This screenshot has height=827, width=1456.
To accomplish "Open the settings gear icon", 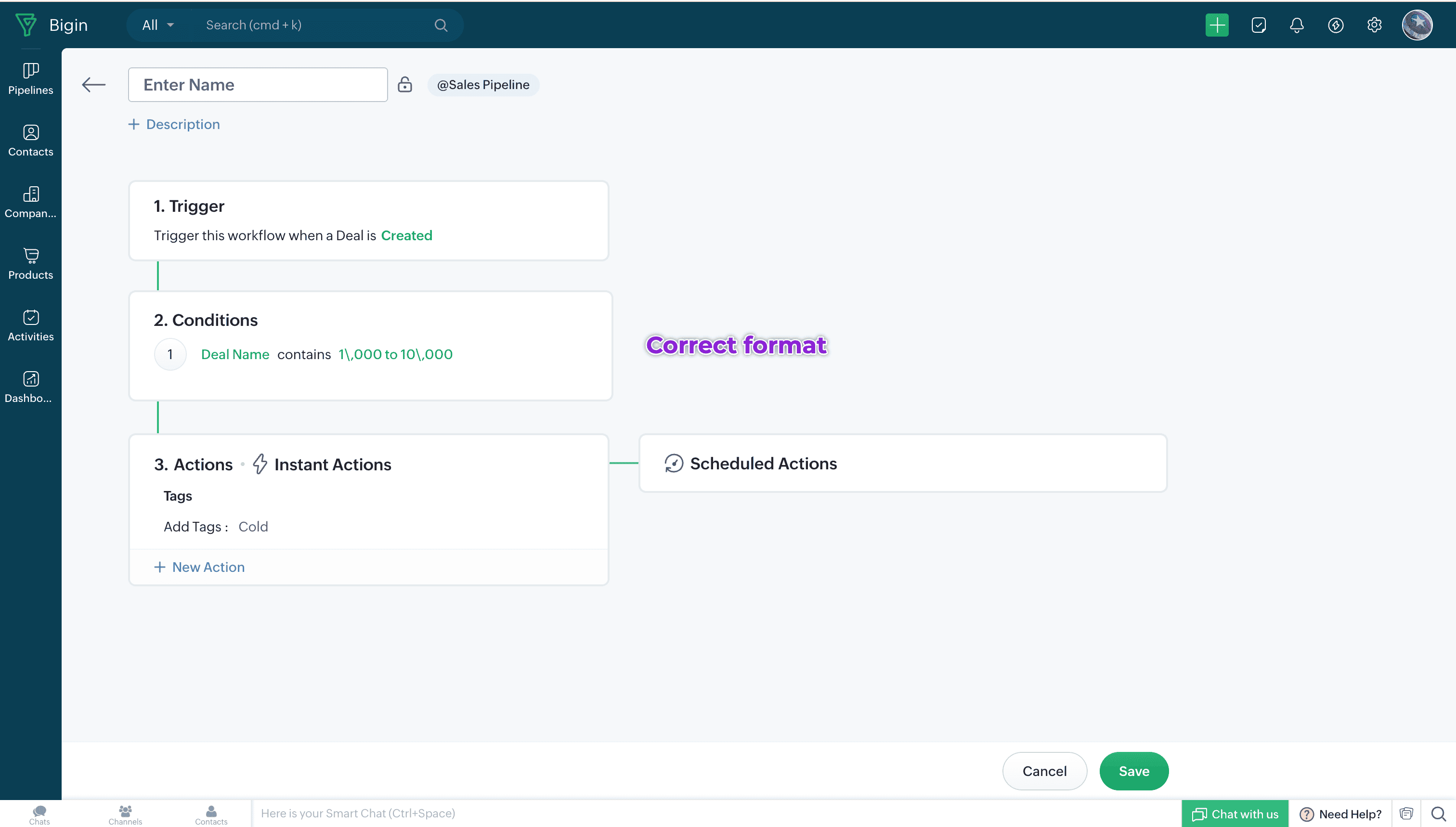I will tap(1374, 25).
